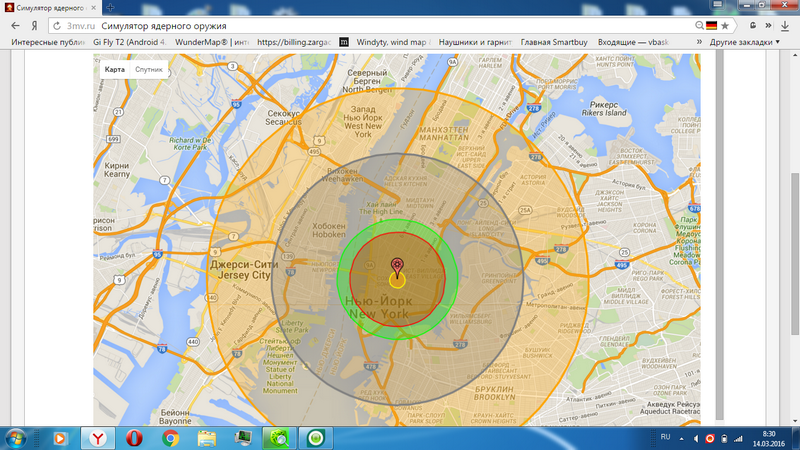Click the Нью-Йорк New York label
The height and width of the screenshot is (450, 800).
click(379, 307)
